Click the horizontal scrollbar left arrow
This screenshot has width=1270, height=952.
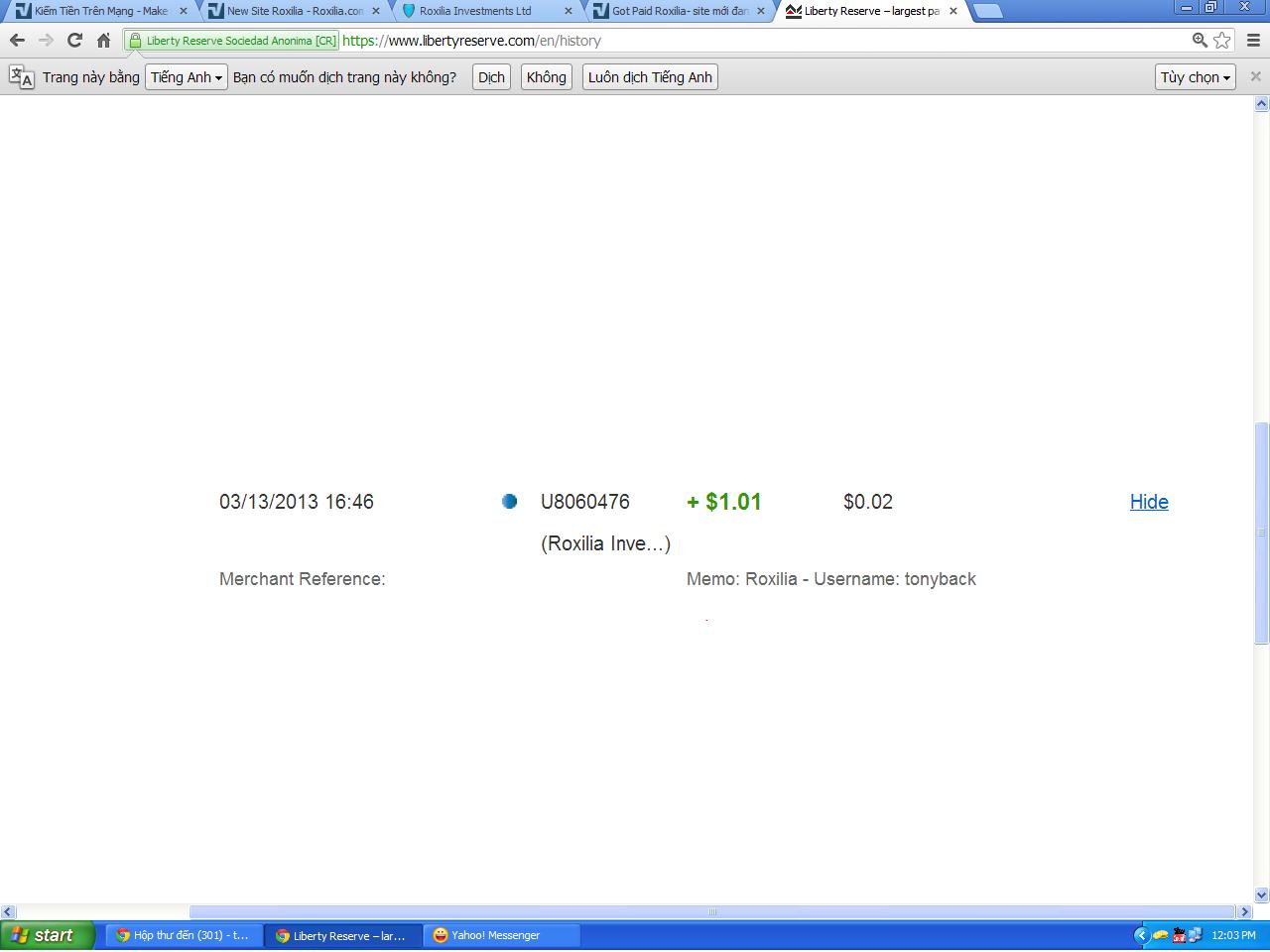7,911
